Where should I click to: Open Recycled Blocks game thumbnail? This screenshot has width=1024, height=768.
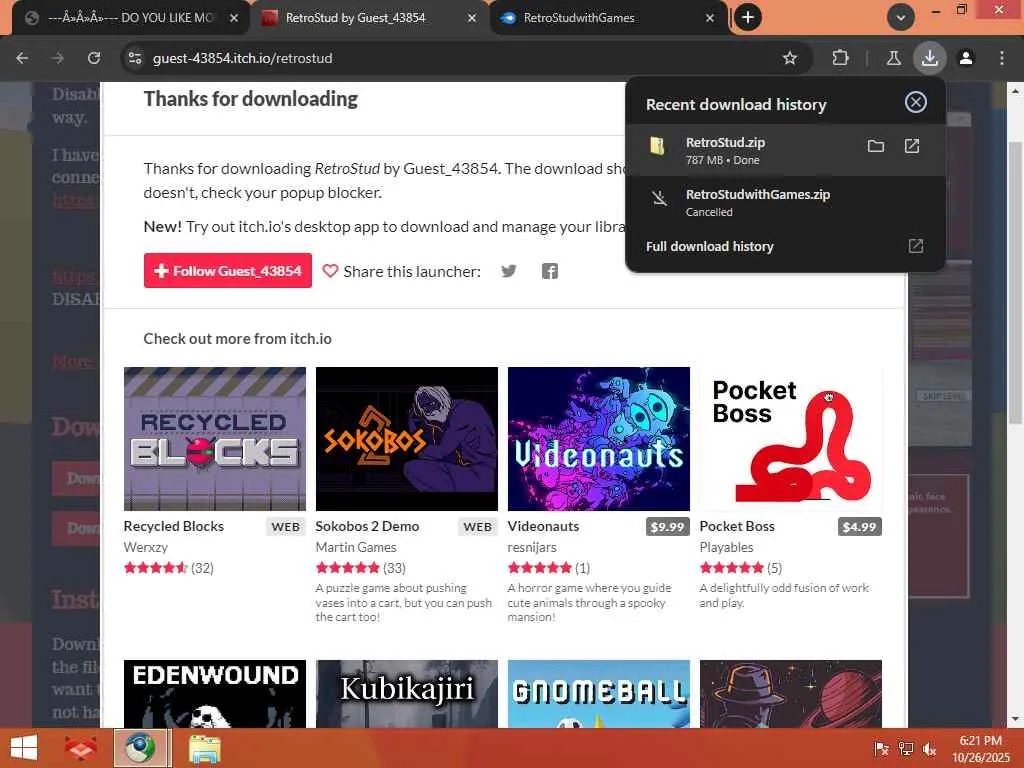[x=215, y=439]
